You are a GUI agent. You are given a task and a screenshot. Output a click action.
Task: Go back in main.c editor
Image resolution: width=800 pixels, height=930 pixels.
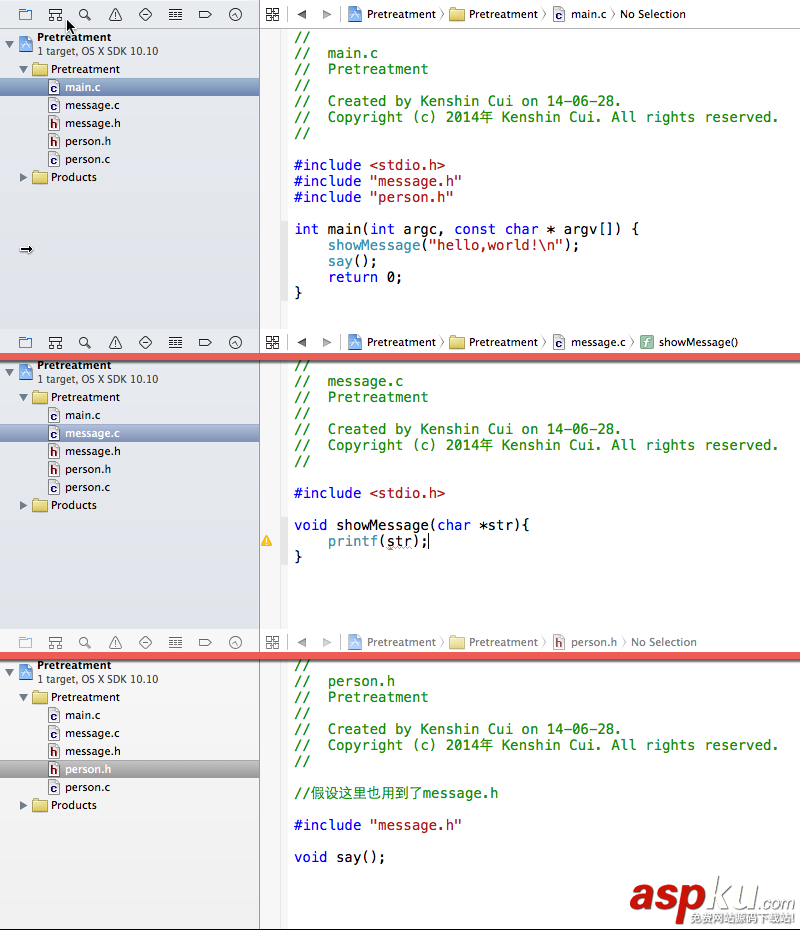point(302,14)
